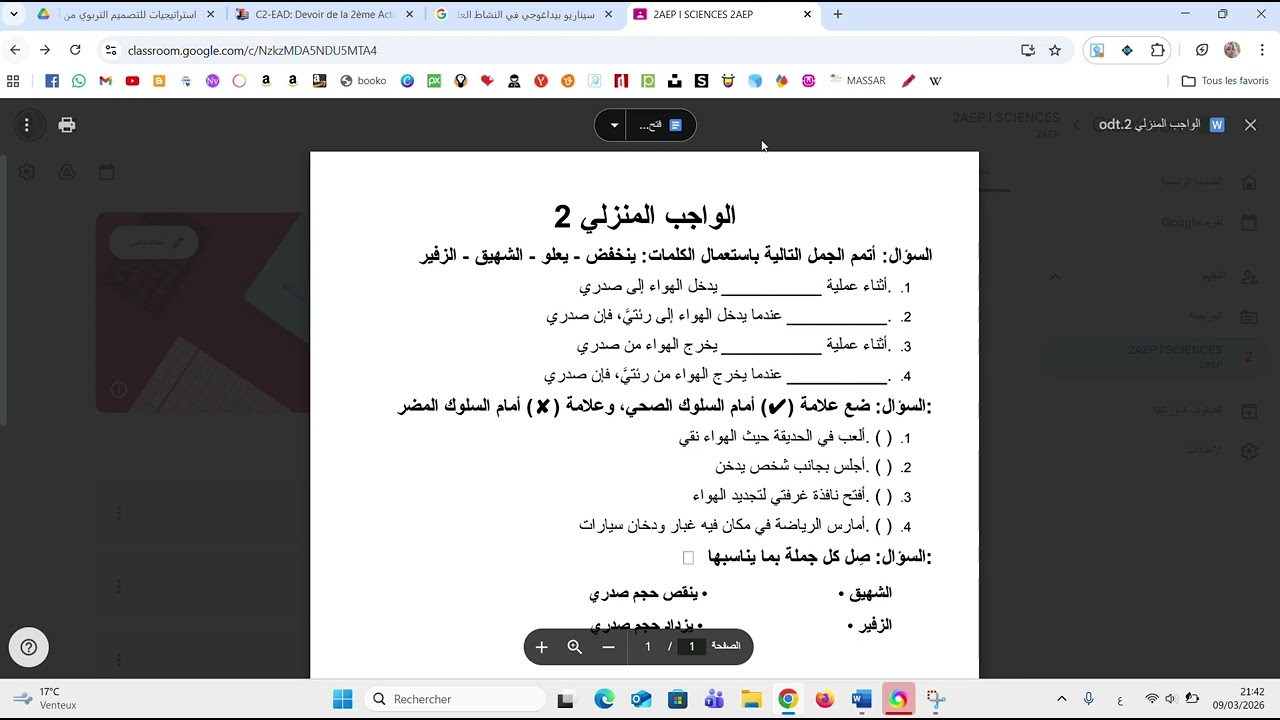Zoom out with the minus icon
The image size is (1280, 720).
click(x=608, y=647)
